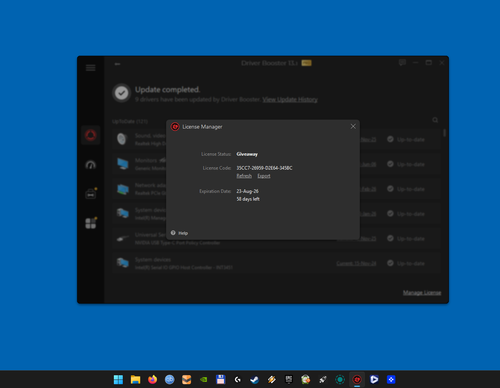Click the Intel Serial IO GPIO row icon

pyautogui.click(x=123, y=263)
